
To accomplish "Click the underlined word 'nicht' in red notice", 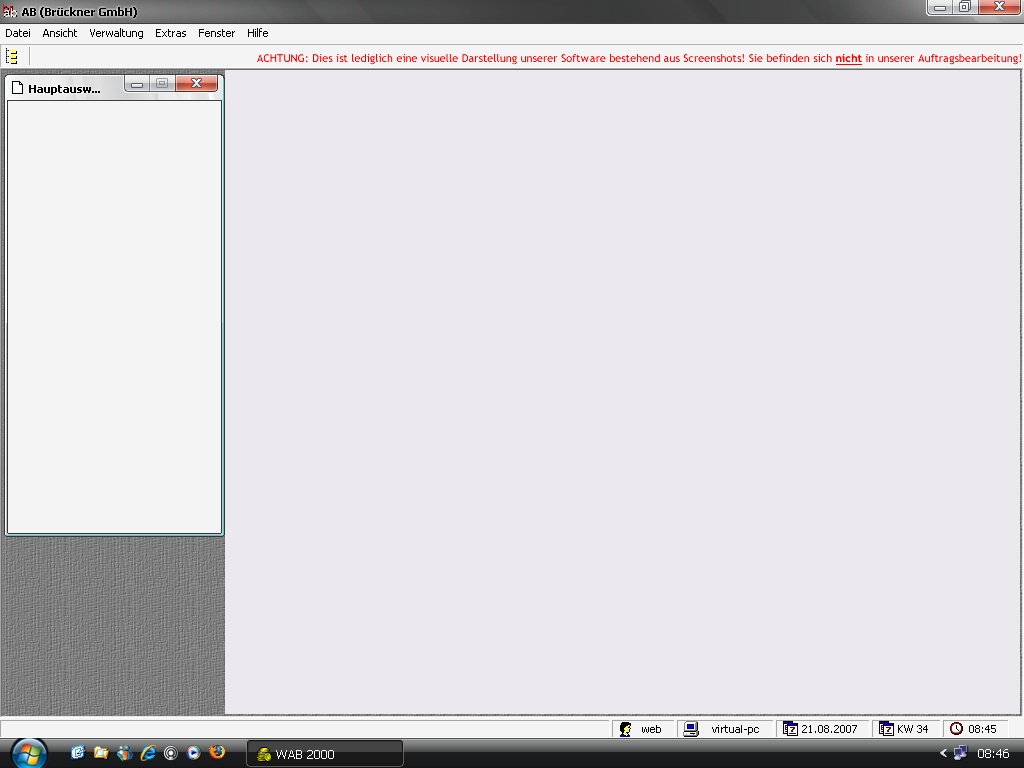I will [x=848, y=58].
